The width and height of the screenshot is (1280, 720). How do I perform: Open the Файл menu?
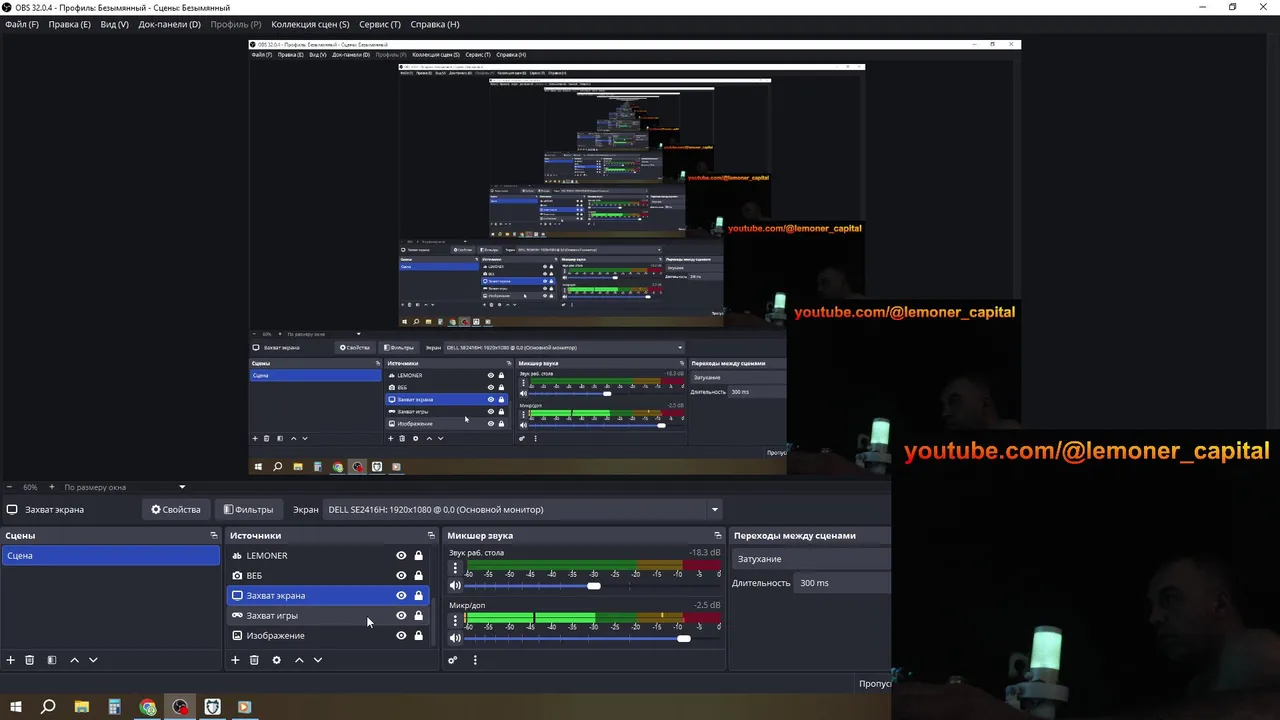(x=22, y=24)
